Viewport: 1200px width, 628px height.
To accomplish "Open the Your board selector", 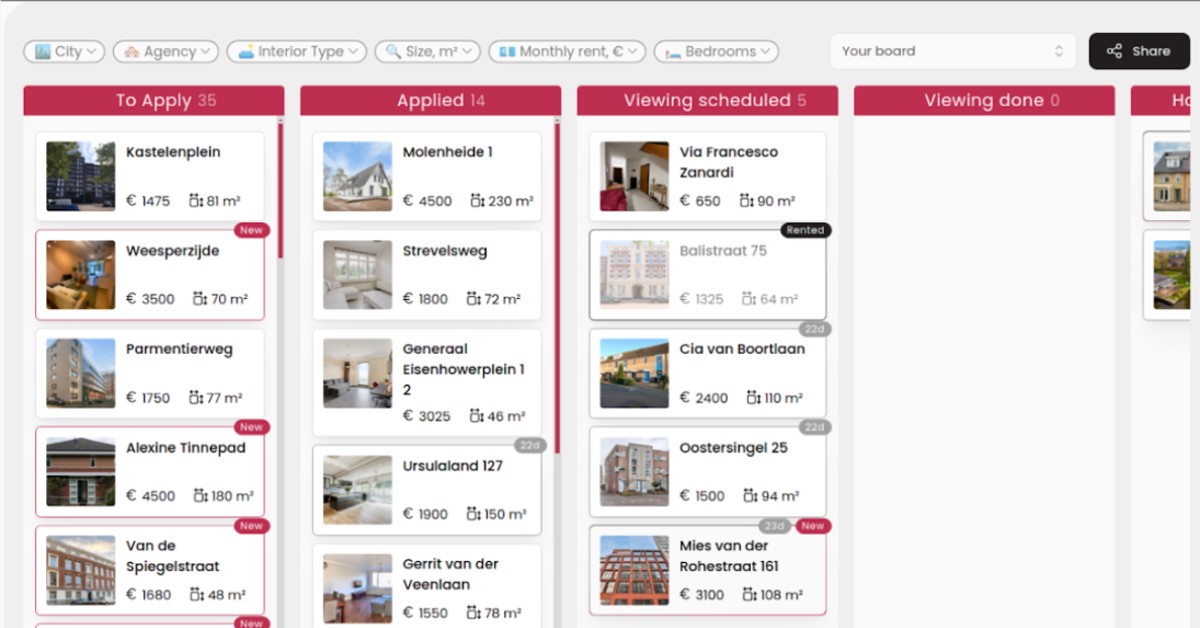I will coord(953,51).
